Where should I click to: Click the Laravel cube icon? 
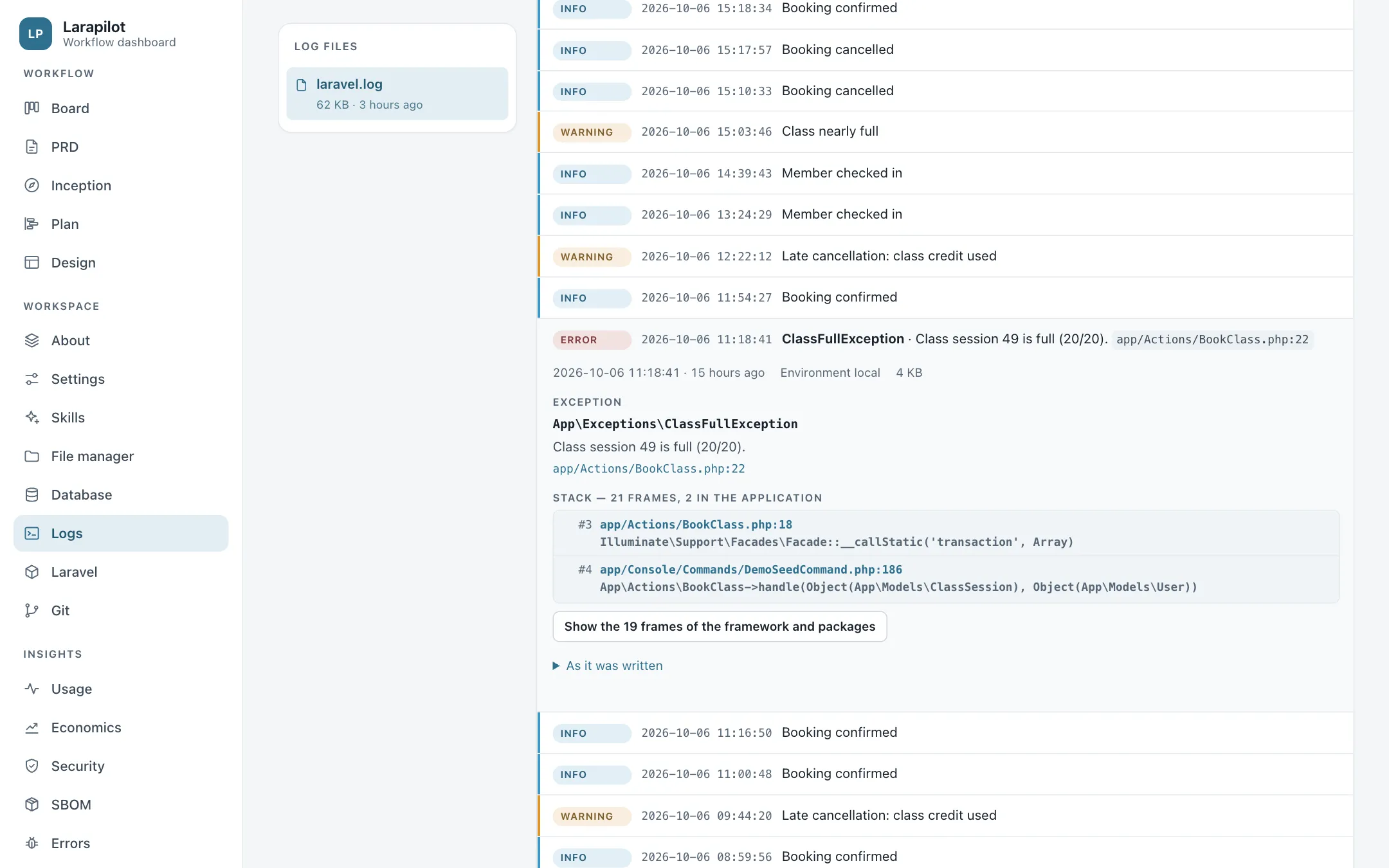tap(32, 572)
